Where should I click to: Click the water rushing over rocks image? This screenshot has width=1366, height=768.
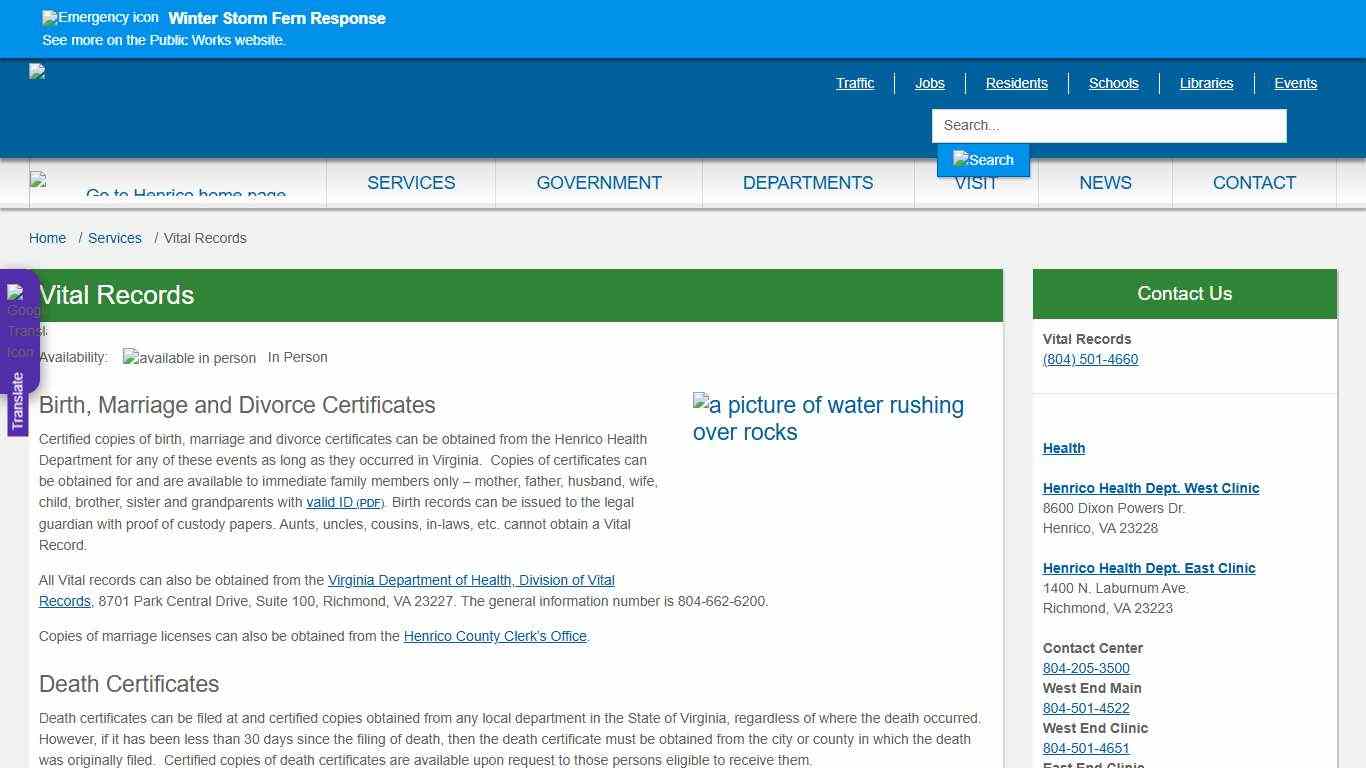(x=828, y=418)
